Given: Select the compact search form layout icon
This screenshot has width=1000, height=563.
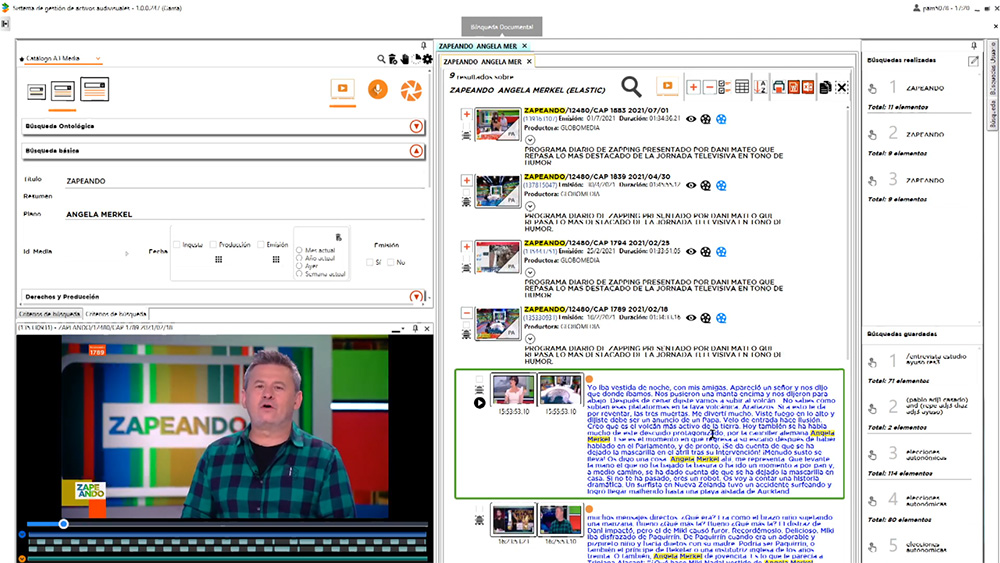Looking at the screenshot, I should tap(36, 92).
